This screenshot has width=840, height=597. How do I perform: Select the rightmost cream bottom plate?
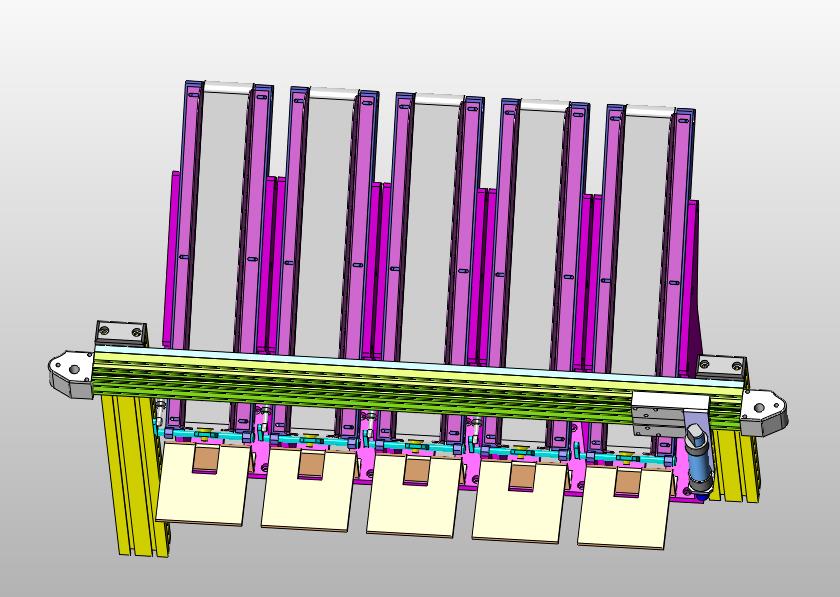(x=625, y=507)
